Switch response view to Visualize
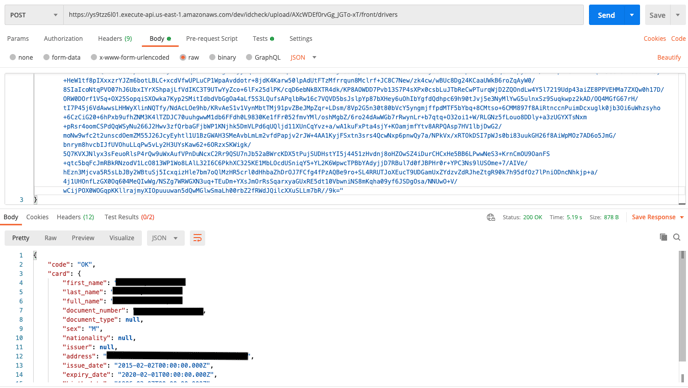This screenshot has width=688, height=388. pos(122,238)
